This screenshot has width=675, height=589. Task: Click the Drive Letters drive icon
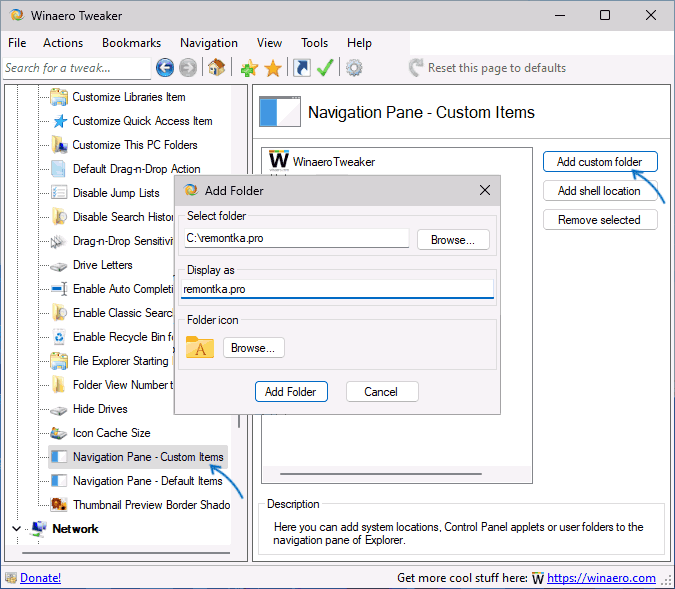(59, 267)
